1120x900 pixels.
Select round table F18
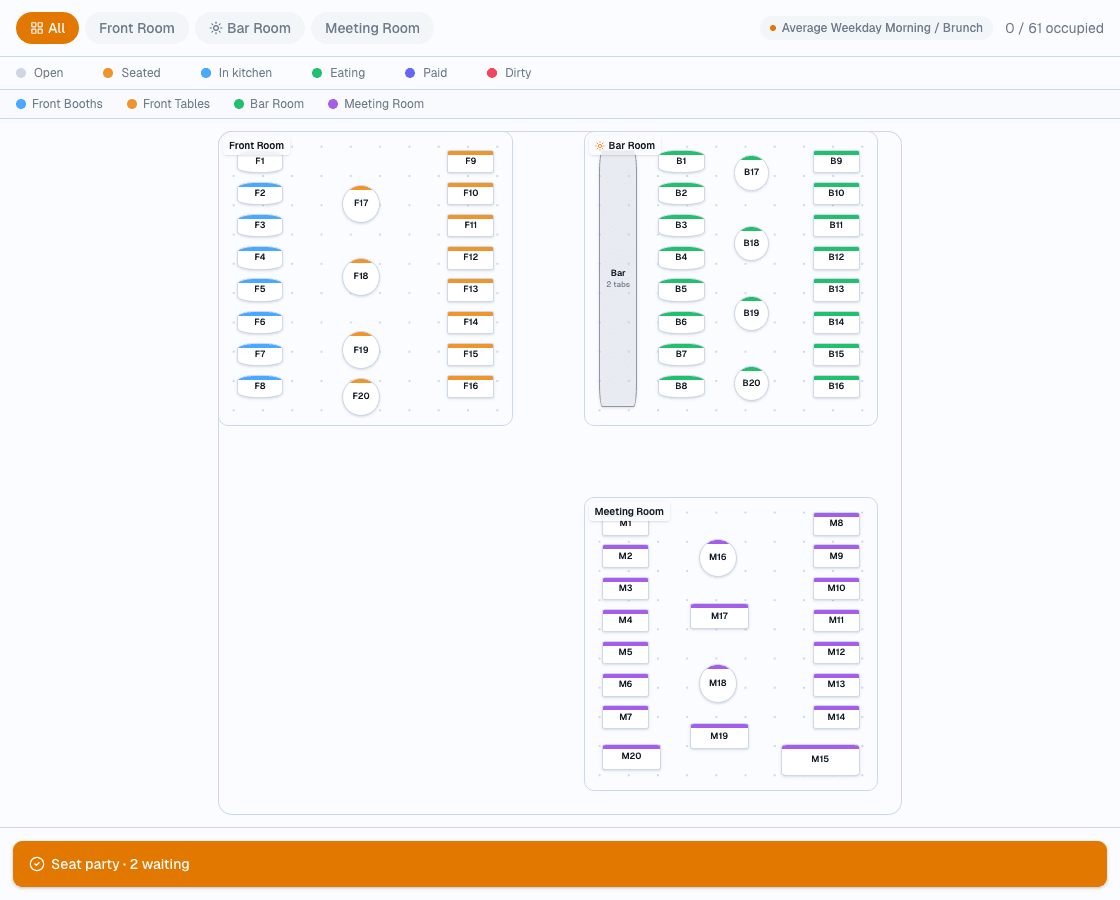361,276
